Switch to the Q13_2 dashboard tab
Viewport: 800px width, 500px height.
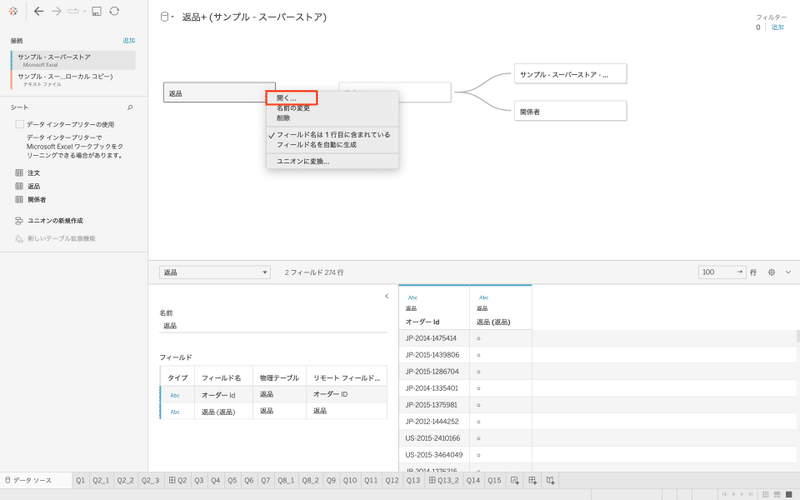click(x=443, y=481)
